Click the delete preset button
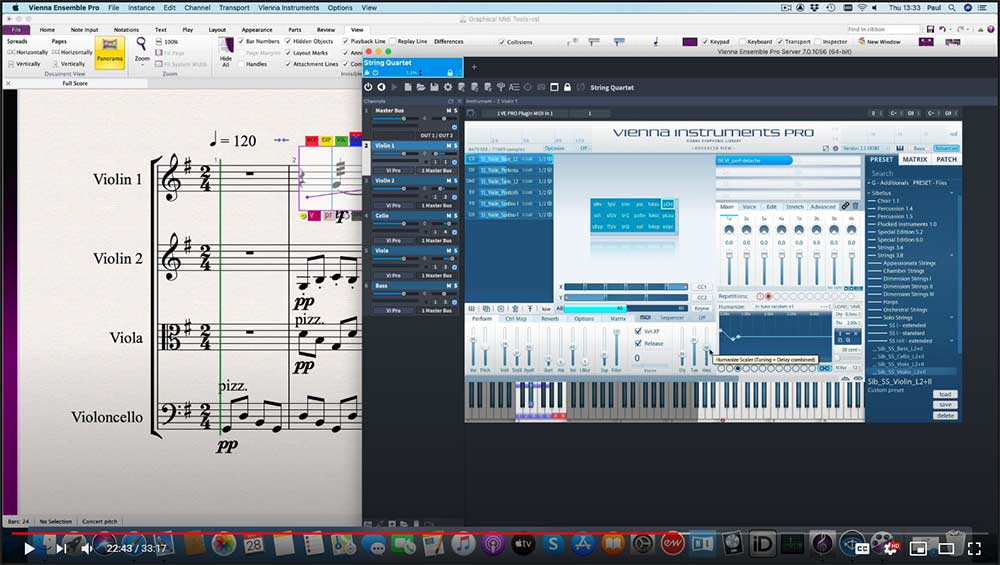Image resolution: width=1000 pixels, height=565 pixels. 945,415
